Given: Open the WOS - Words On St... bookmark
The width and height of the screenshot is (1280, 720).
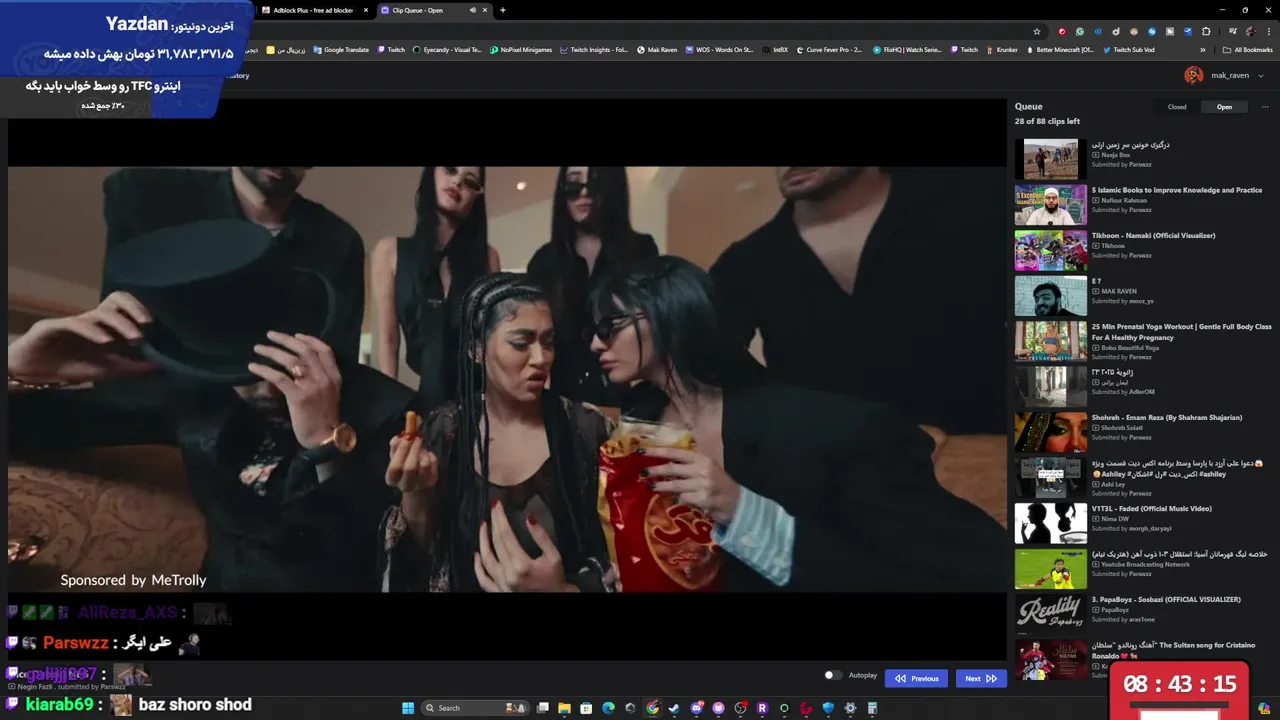Looking at the screenshot, I should (720, 50).
